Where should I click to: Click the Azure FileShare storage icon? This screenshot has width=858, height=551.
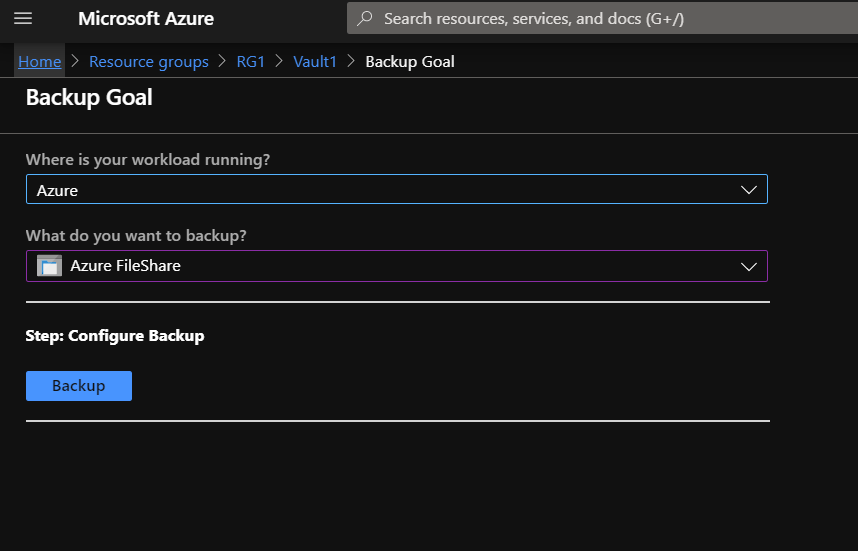coord(49,266)
